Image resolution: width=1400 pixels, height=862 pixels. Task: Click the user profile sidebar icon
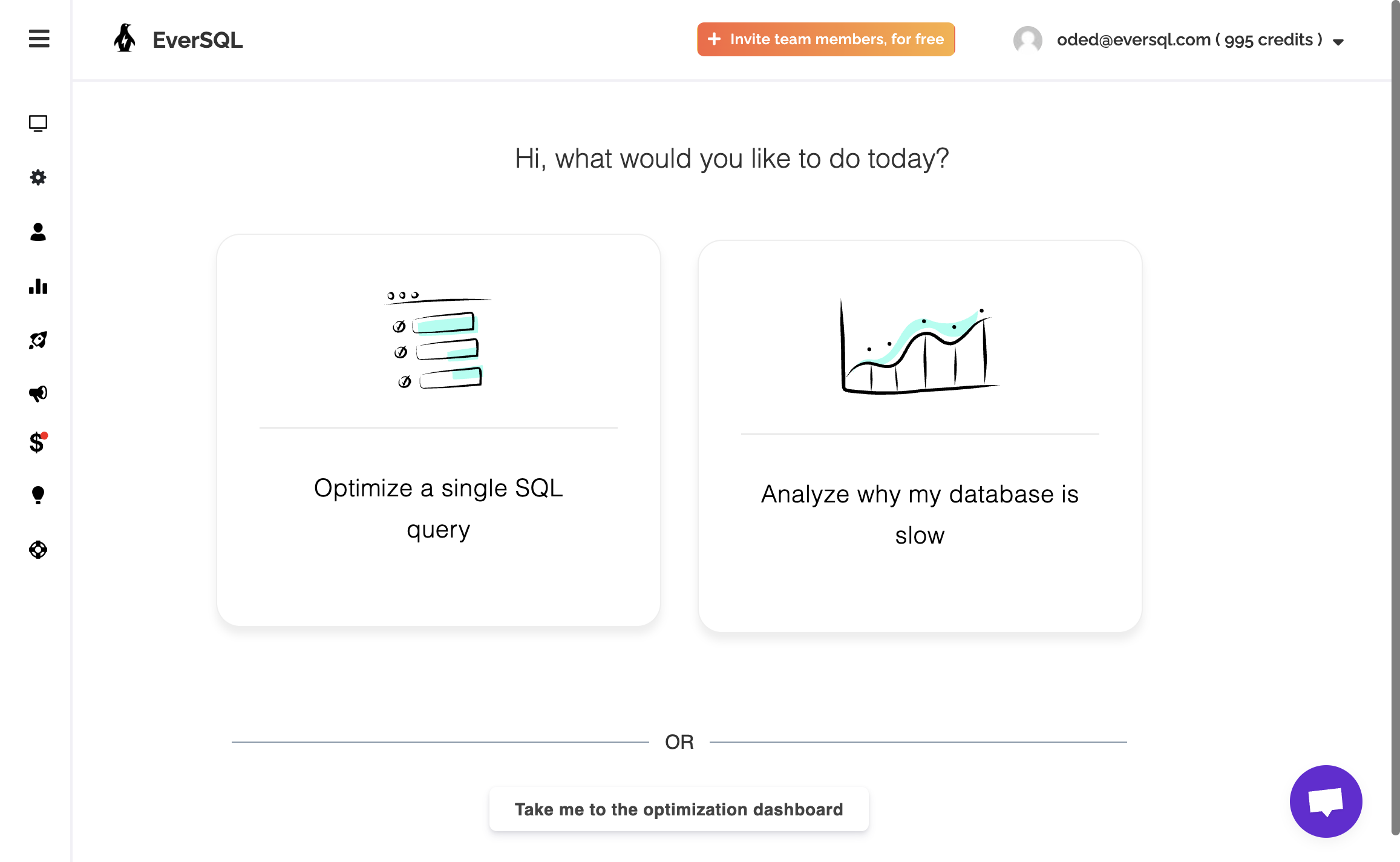pyautogui.click(x=38, y=232)
